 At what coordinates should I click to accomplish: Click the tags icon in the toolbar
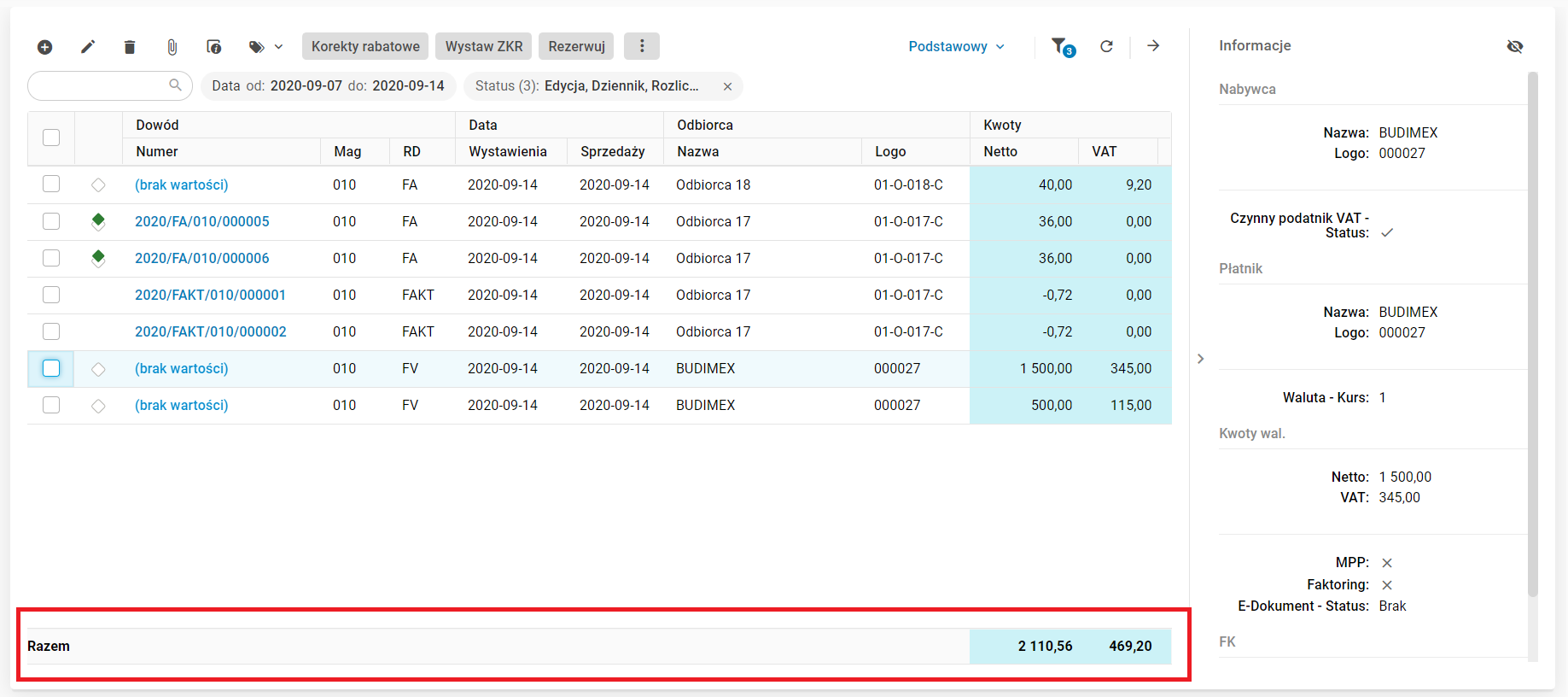tap(256, 47)
